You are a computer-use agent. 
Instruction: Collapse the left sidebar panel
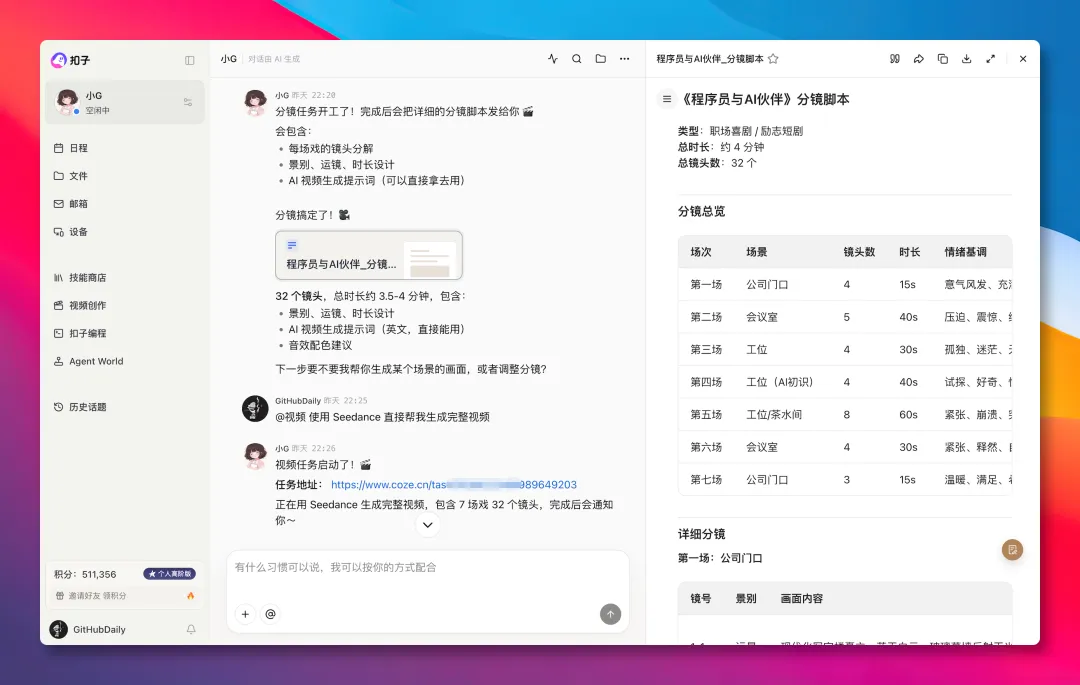(x=189, y=59)
